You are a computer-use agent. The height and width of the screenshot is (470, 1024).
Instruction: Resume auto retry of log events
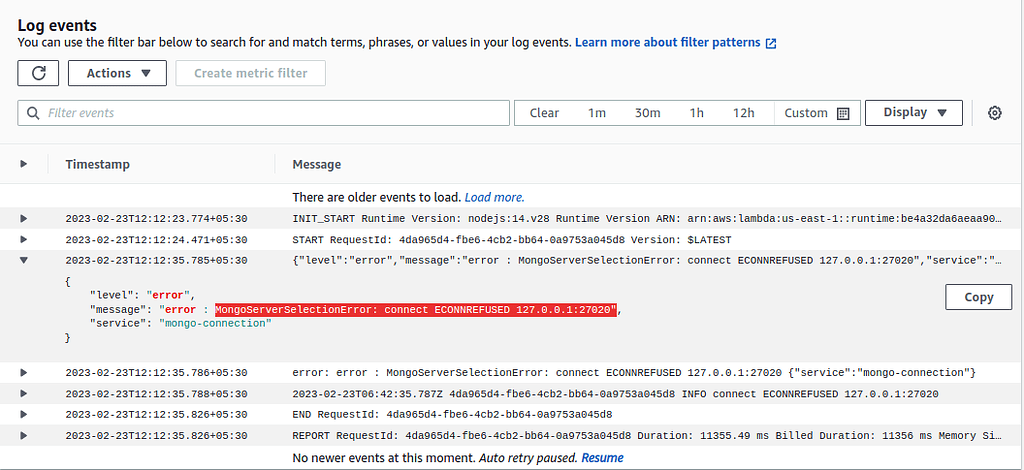pos(602,458)
